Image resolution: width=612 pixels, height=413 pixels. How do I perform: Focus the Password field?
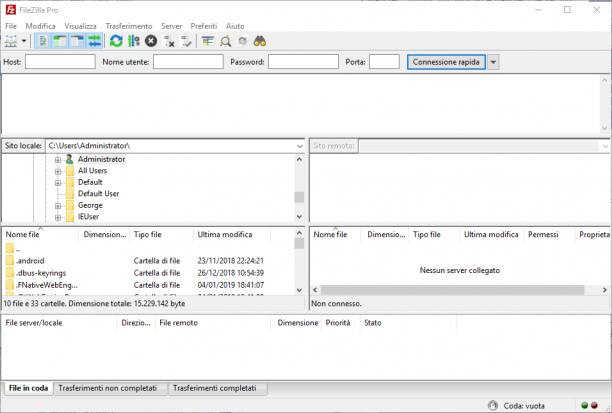303,62
